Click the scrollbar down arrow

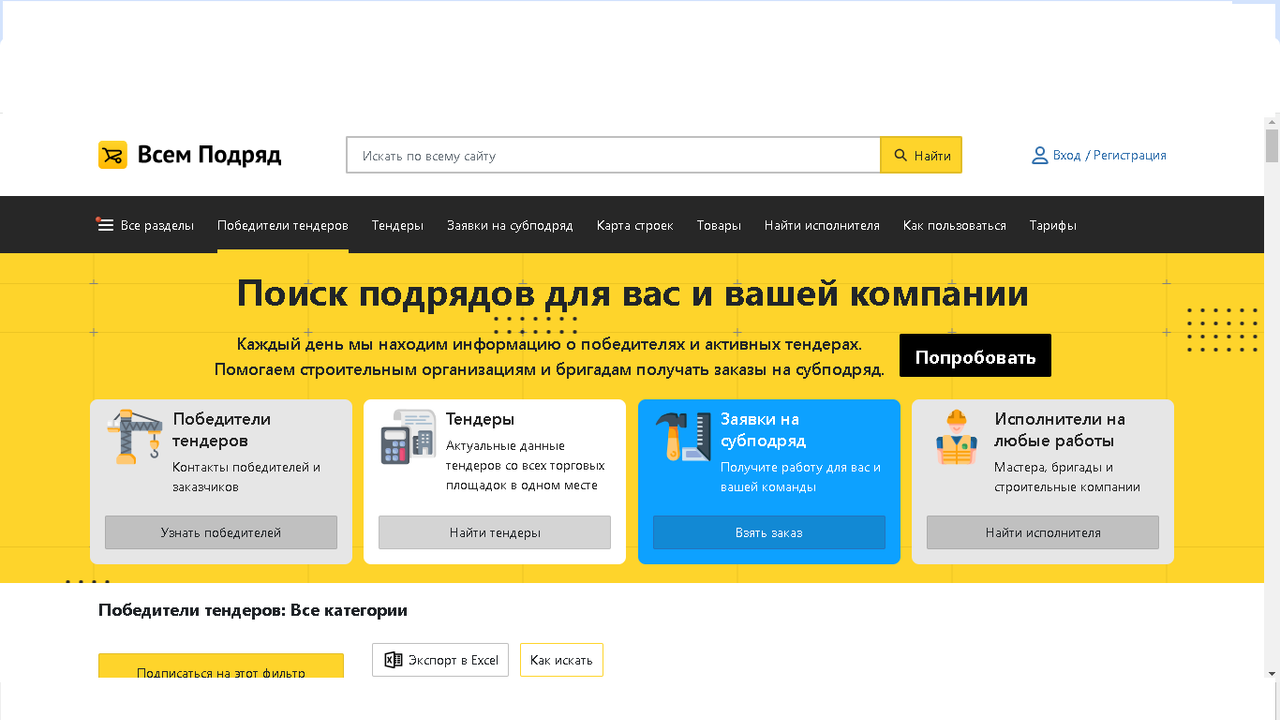1272,674
